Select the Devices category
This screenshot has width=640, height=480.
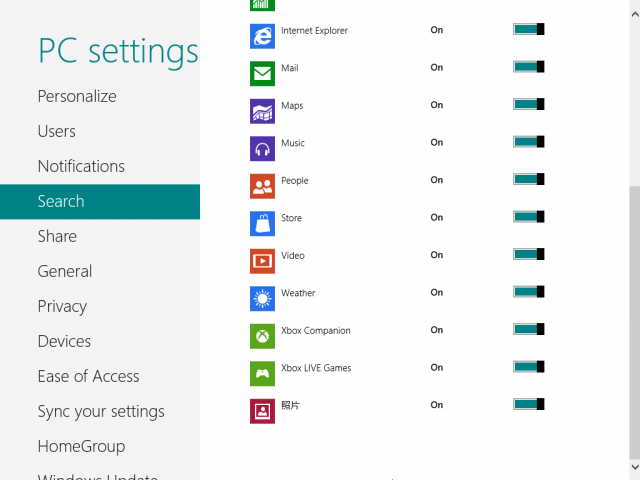(64, 341)
